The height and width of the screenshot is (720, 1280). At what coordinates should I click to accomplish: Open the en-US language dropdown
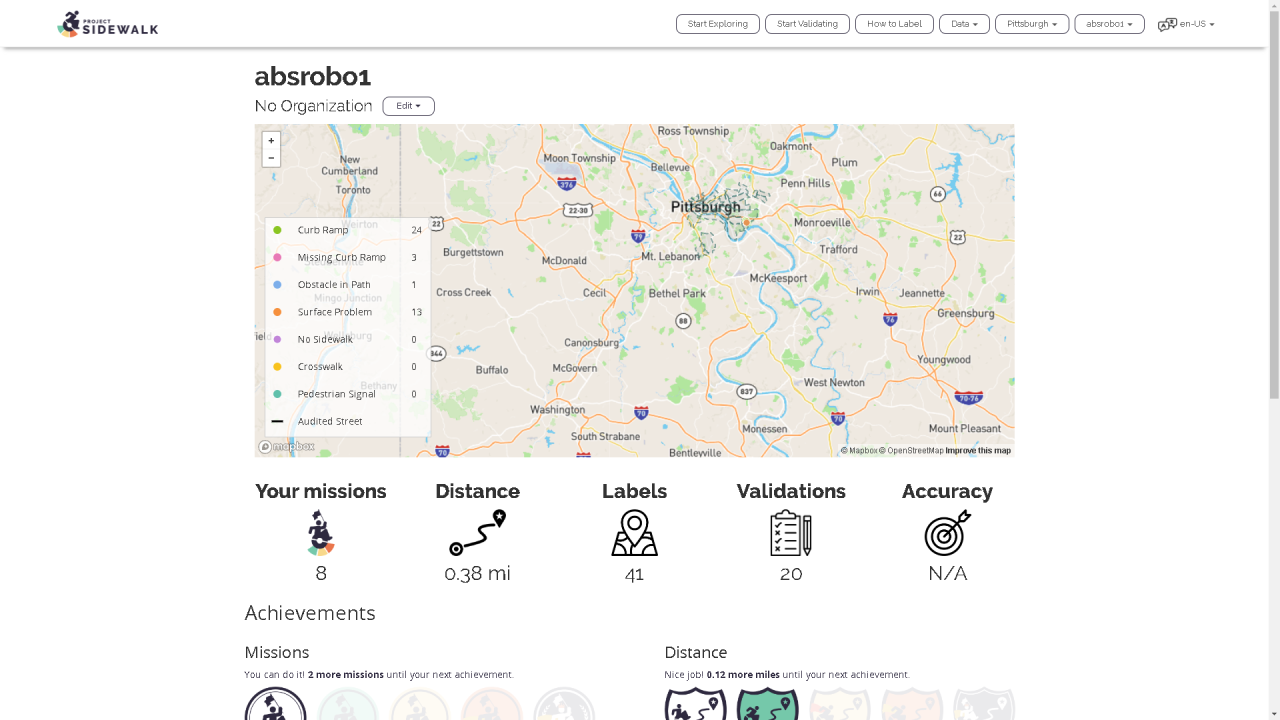pyautogui.click(x=1197, y=24)
